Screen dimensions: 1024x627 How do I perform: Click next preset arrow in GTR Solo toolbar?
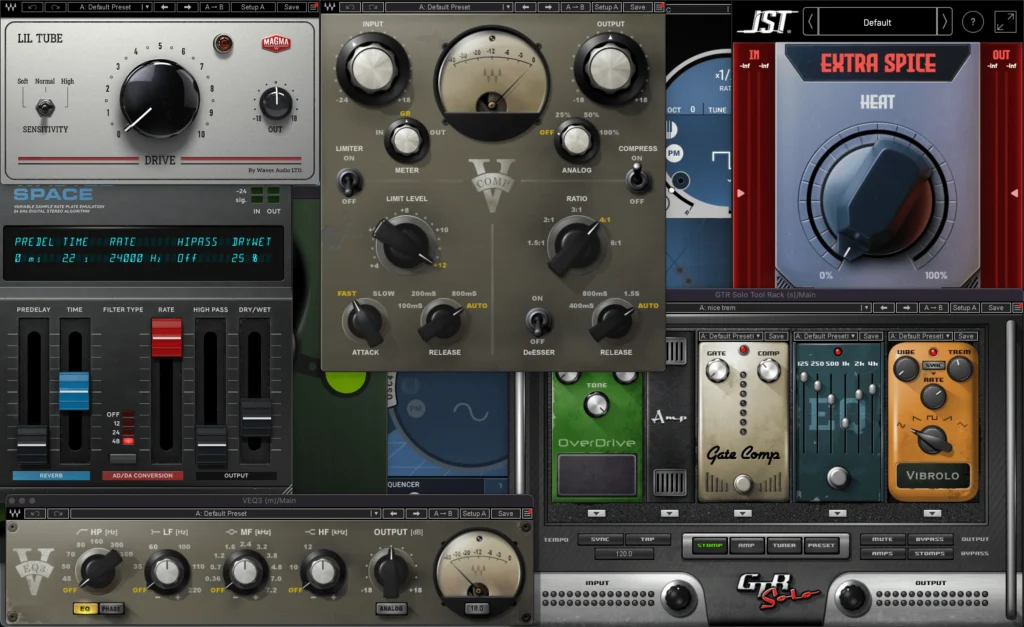906,308
